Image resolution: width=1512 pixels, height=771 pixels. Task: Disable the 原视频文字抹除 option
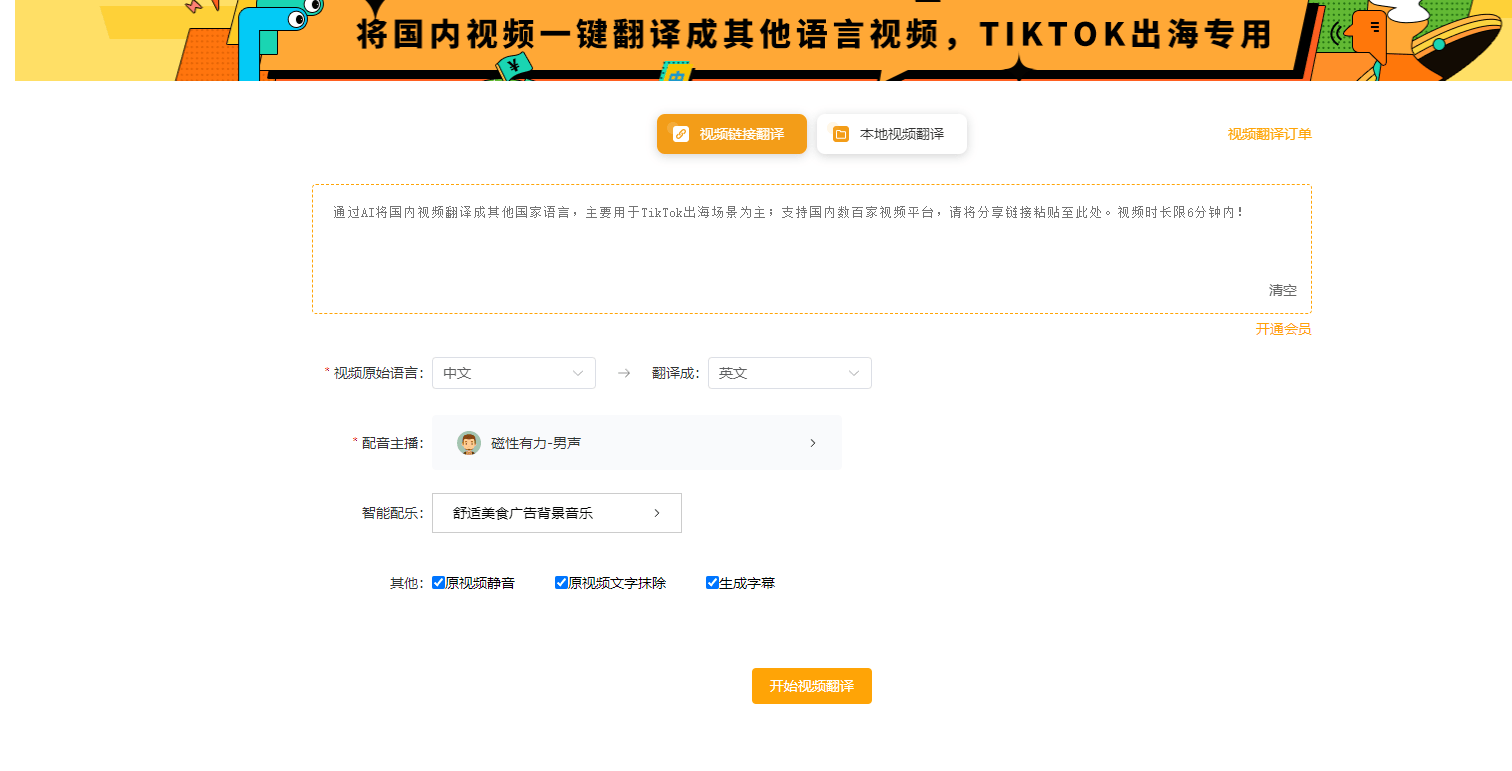point(561,582)
